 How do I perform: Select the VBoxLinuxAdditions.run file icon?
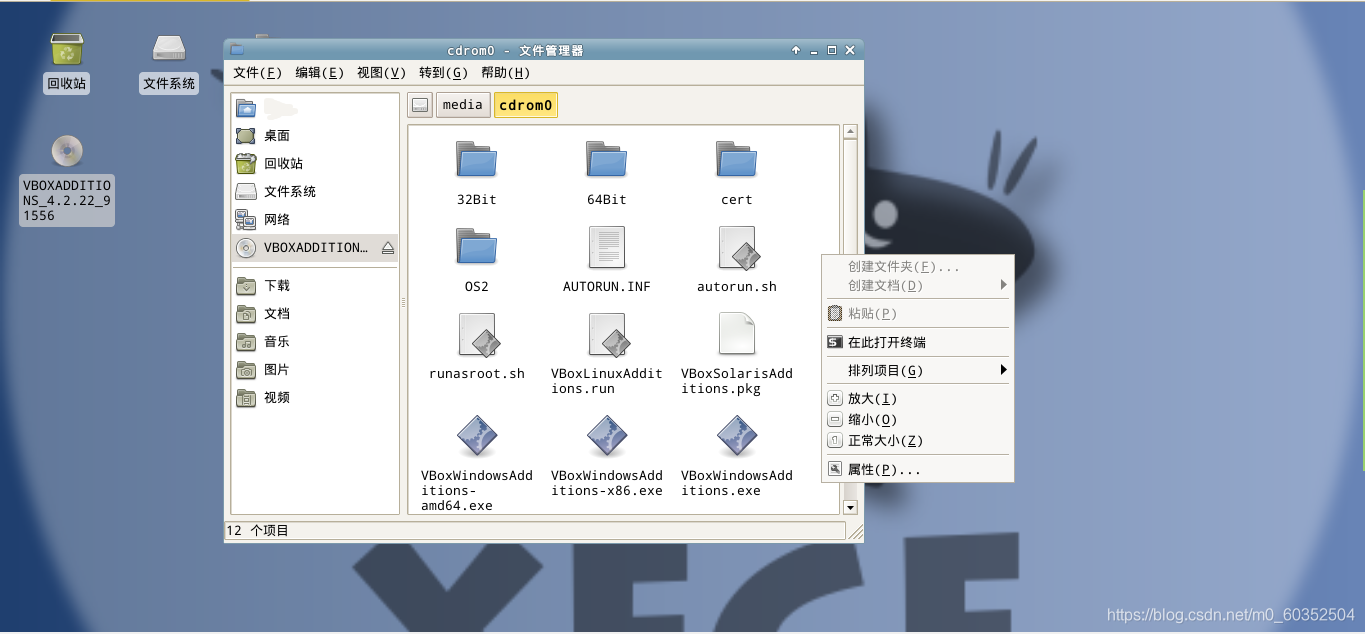[x=607, y=334]
